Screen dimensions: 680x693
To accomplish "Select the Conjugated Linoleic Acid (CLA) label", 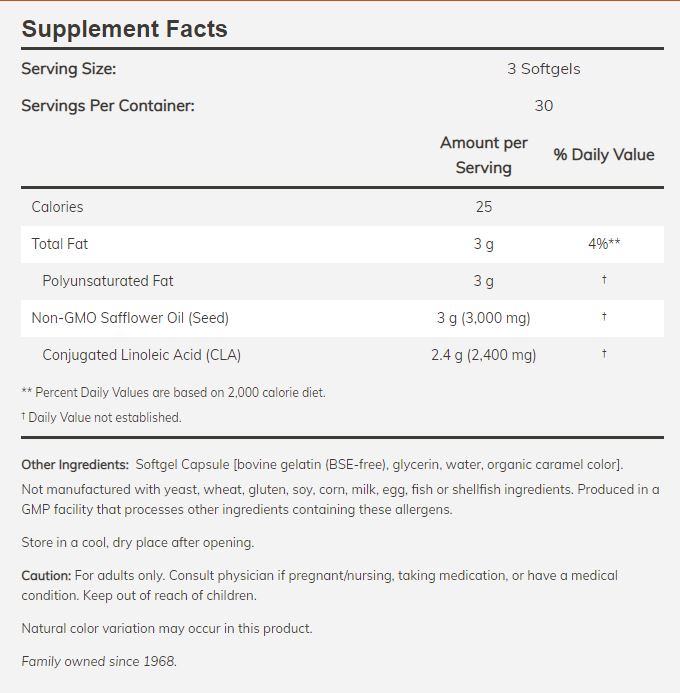I will click(x=141, y=355).
